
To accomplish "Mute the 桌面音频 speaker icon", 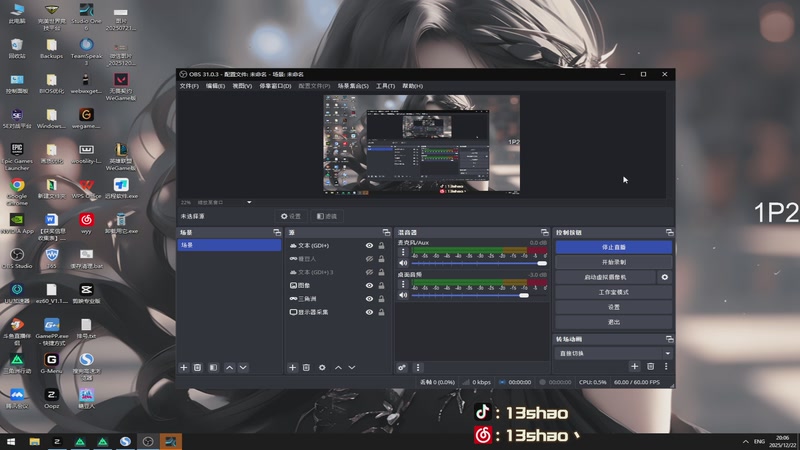I will (403, 295).
